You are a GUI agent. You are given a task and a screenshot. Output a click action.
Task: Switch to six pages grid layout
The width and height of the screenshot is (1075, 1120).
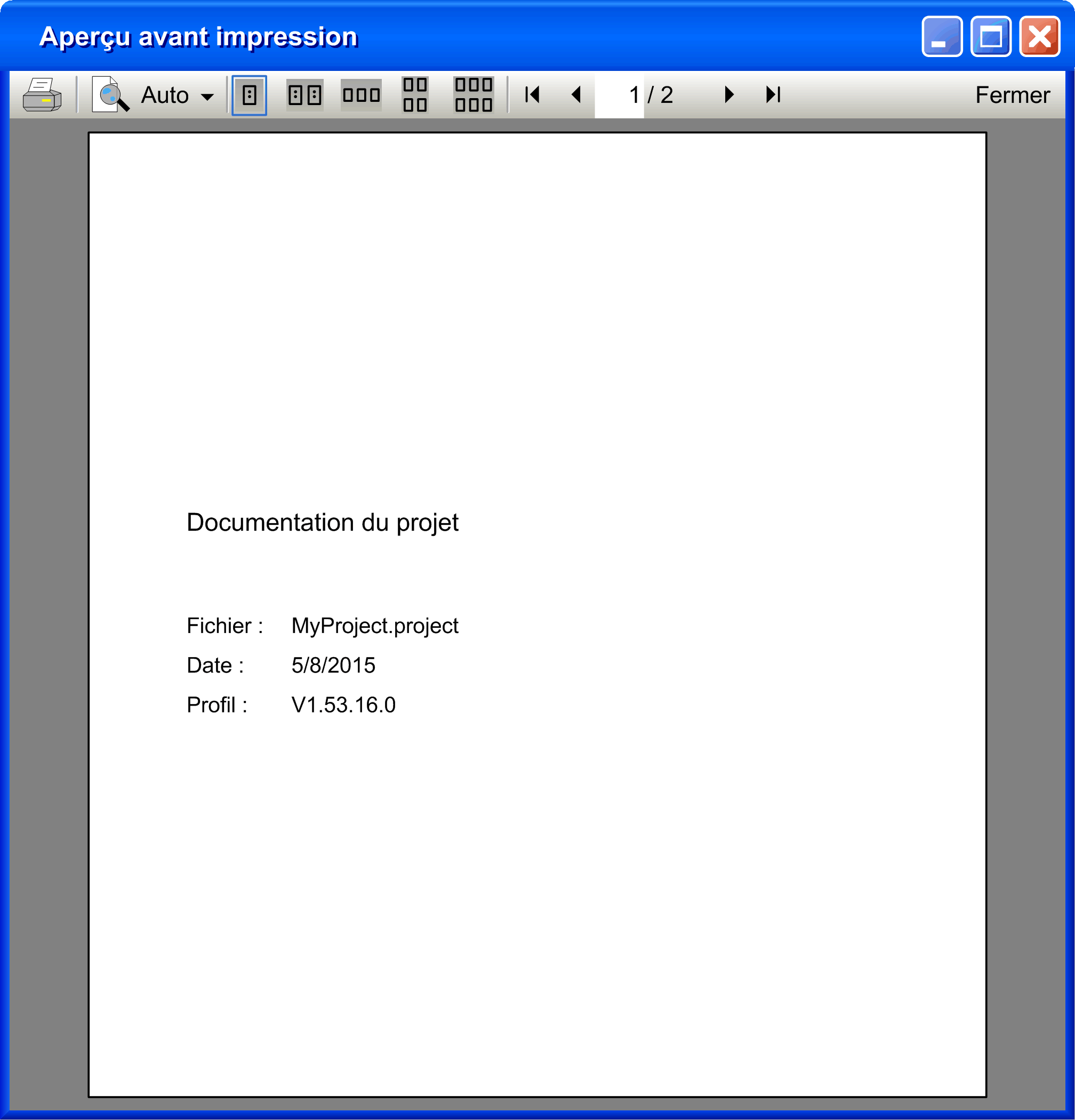[x=474, y=95]
